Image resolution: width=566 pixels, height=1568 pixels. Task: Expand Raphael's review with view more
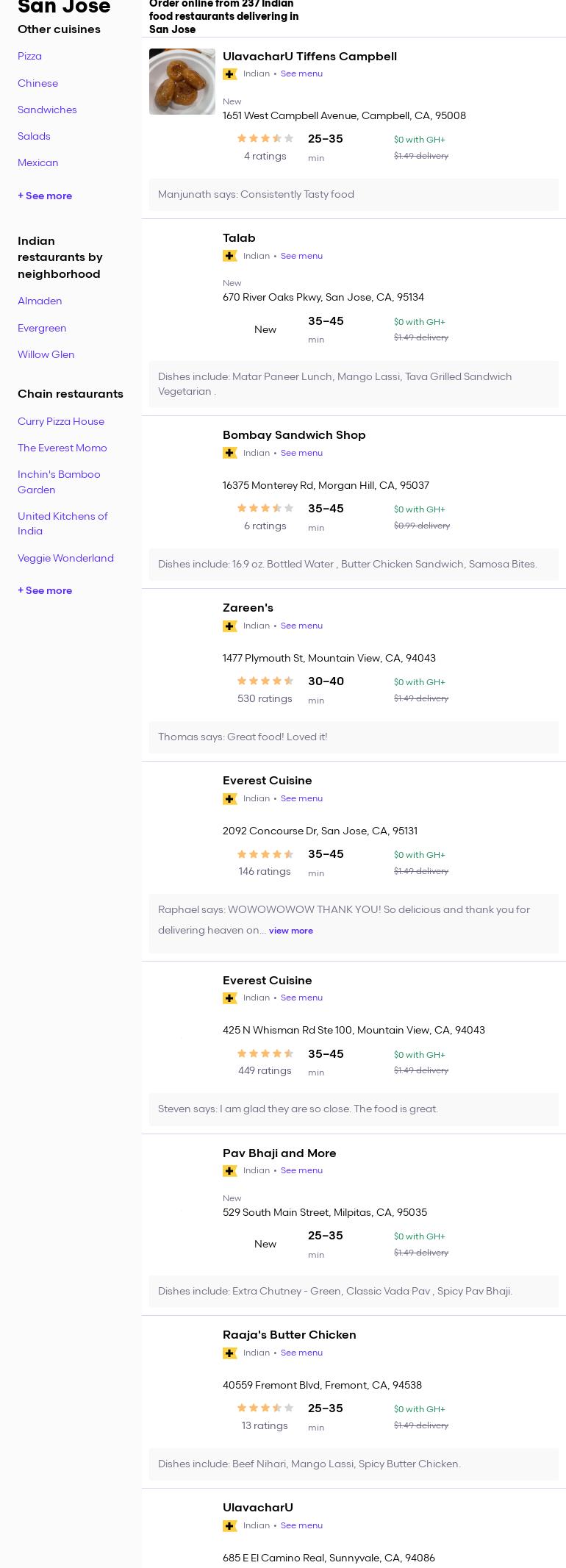click(290, 931)
